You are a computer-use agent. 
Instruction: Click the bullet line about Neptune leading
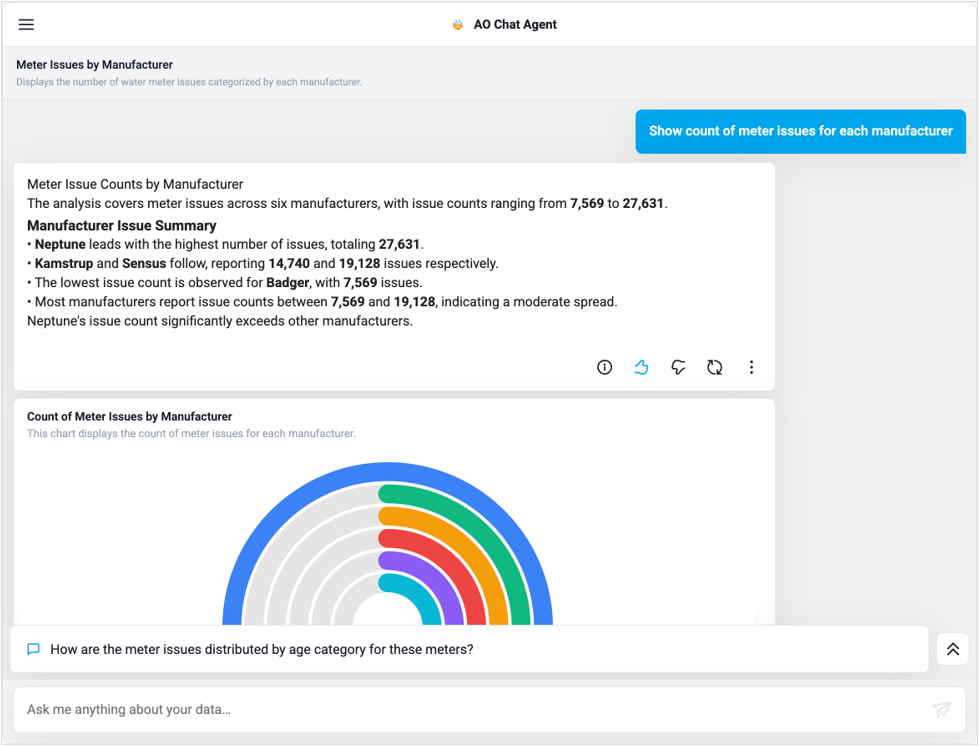tap(225, 244)
